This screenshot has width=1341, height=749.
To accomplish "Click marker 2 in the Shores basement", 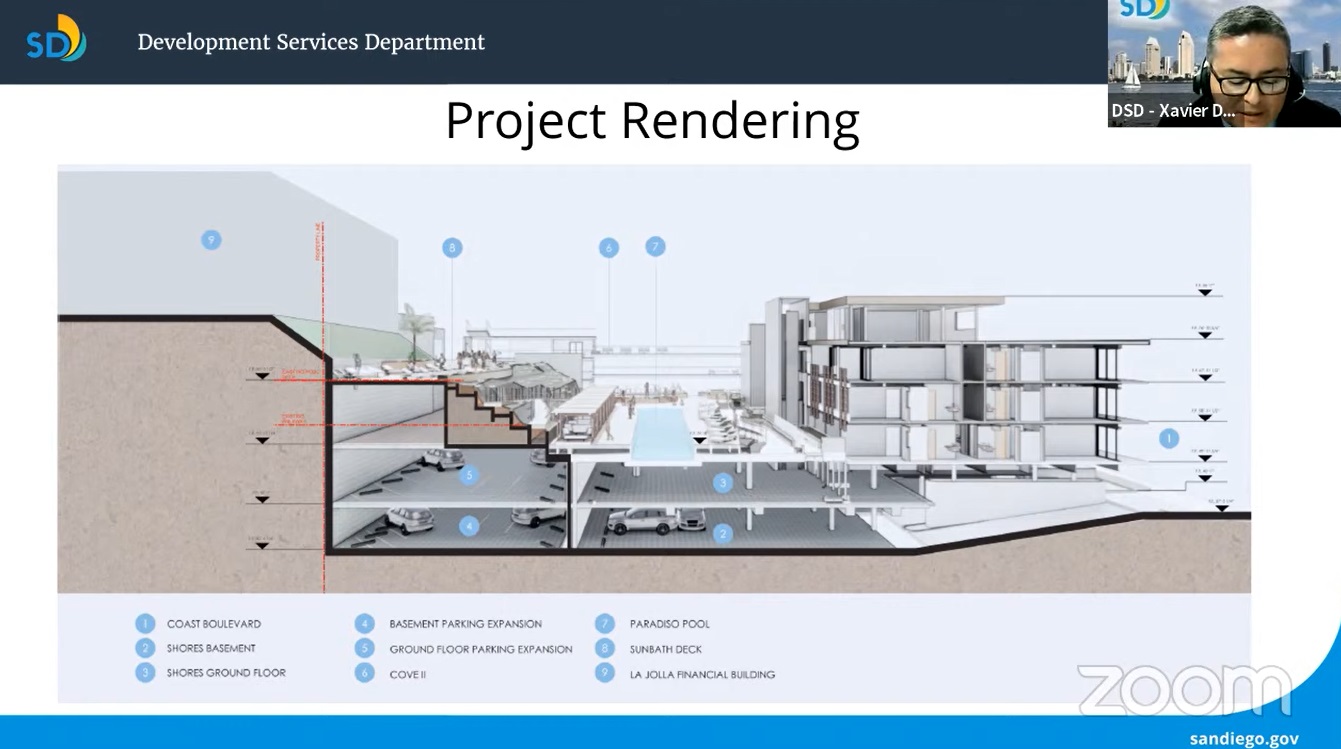I will 723,534.
